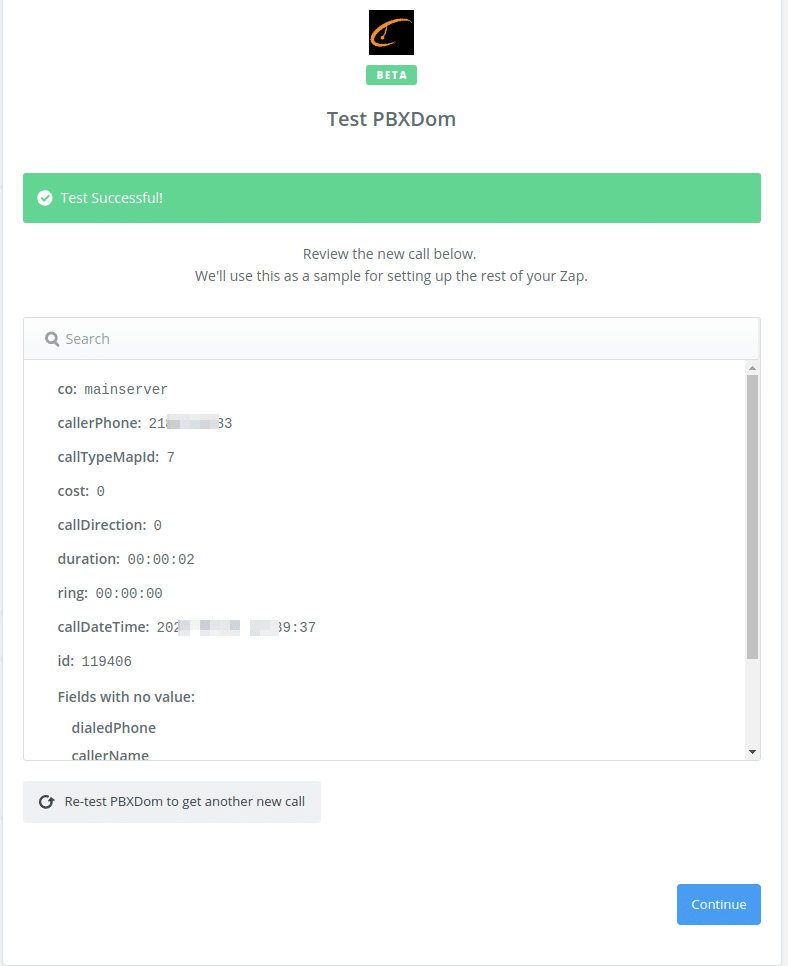Click the callerName empty field entry
The height and width of the screenshot is (966, 788).
click(108, 755)
